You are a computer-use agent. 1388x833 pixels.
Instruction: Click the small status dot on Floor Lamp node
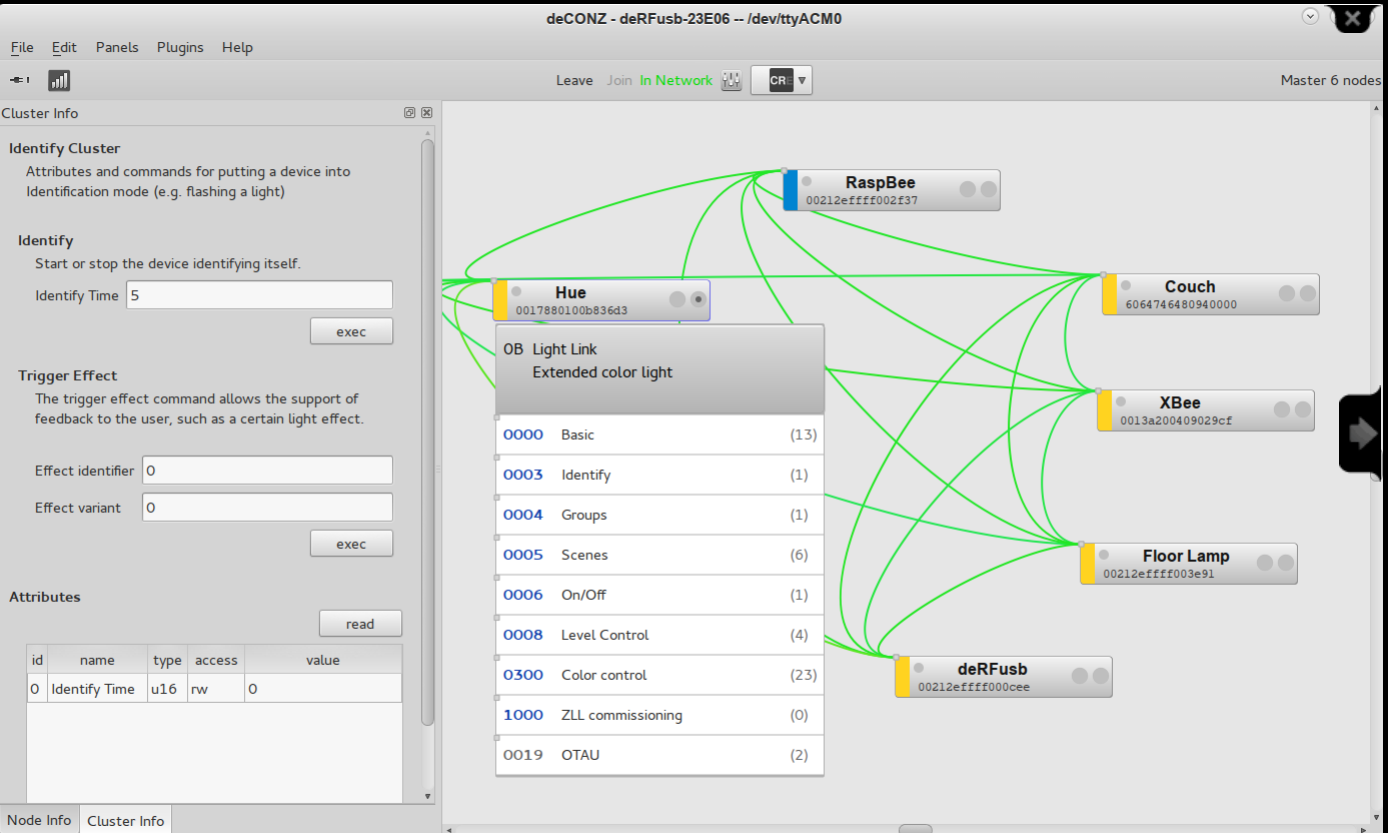pos(1103,555)
